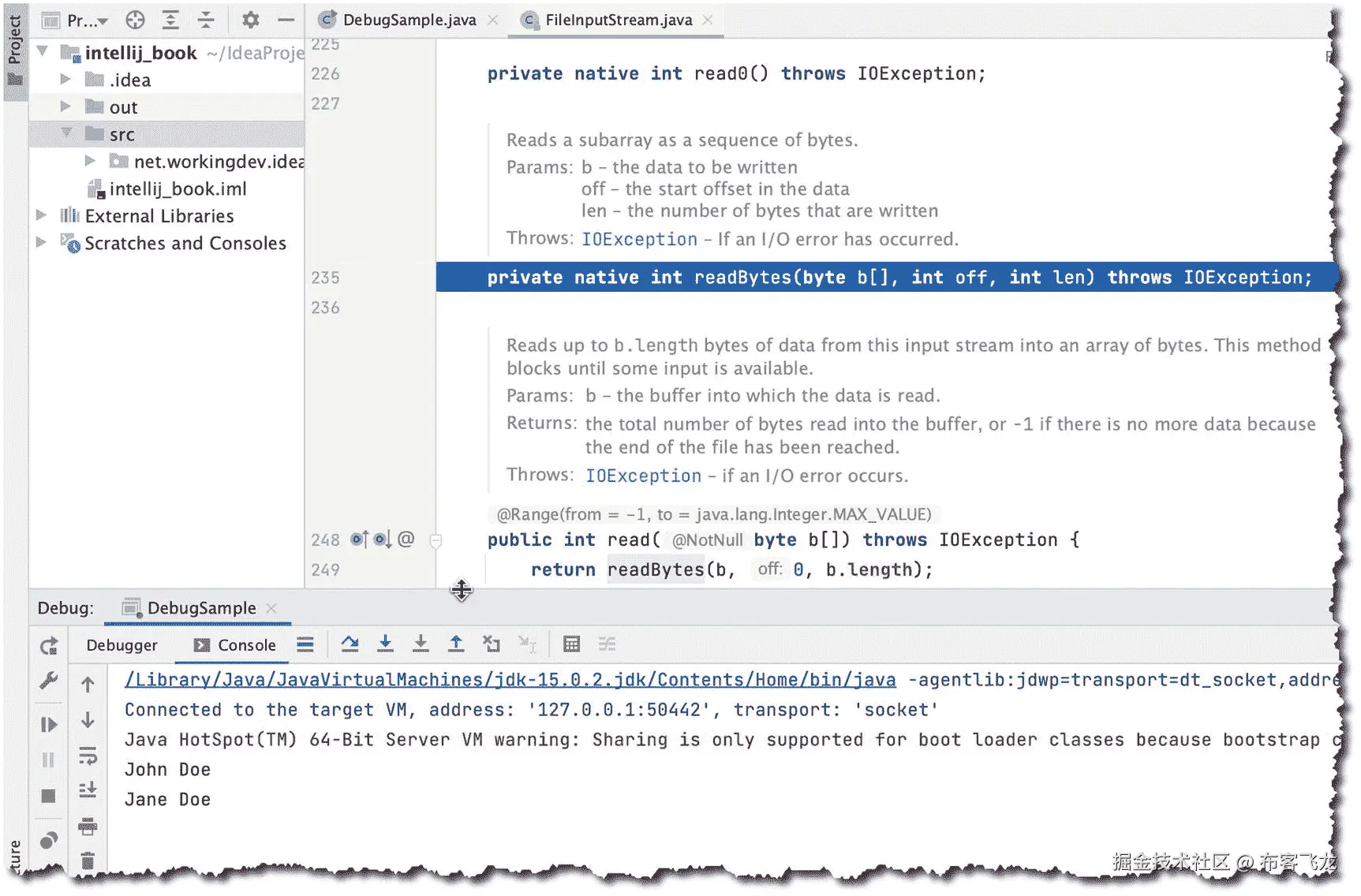Clear all console output
This screenshot has width=1361, height=896.
click(x=88, y=860)
